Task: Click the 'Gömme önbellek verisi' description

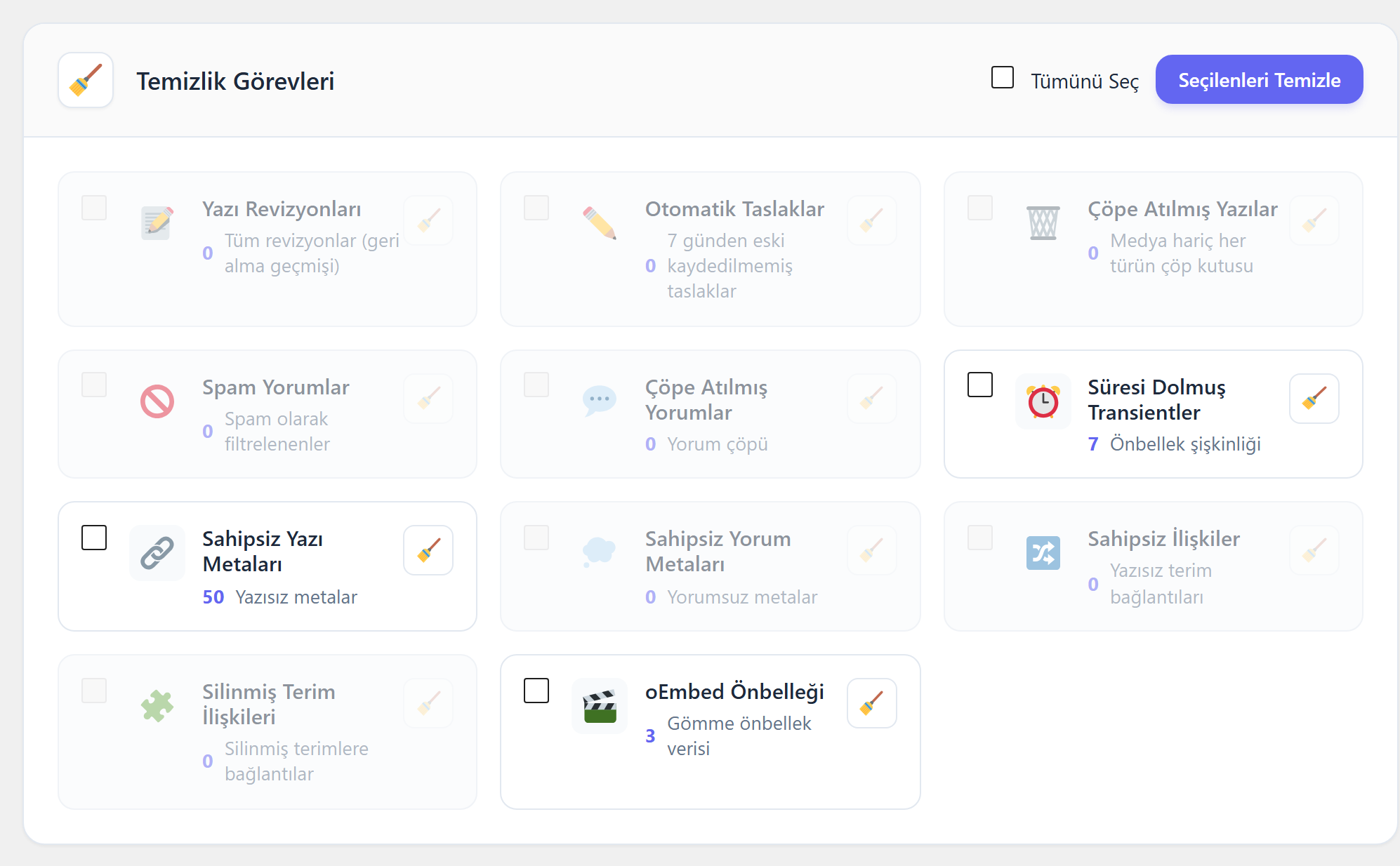Action: [x=739, y=736]
